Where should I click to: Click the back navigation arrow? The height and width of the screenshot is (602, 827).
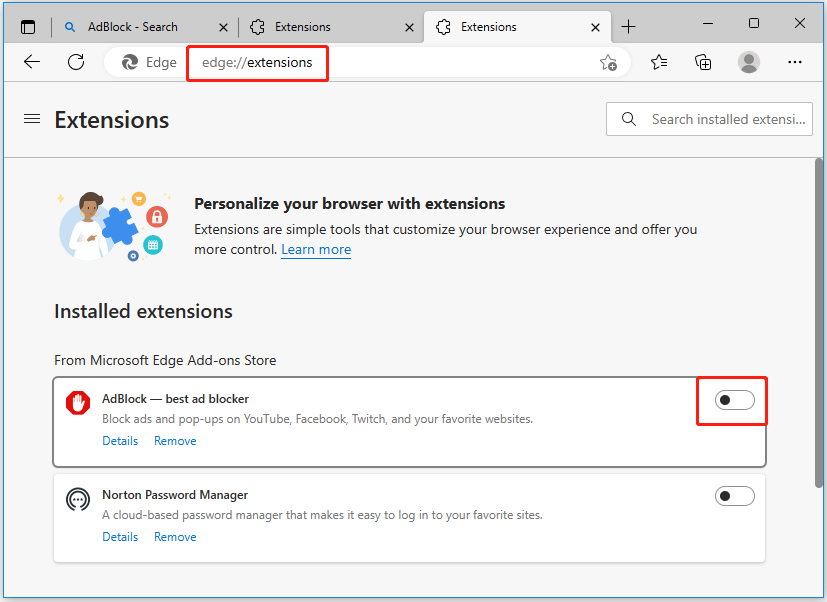coord(31,61)
